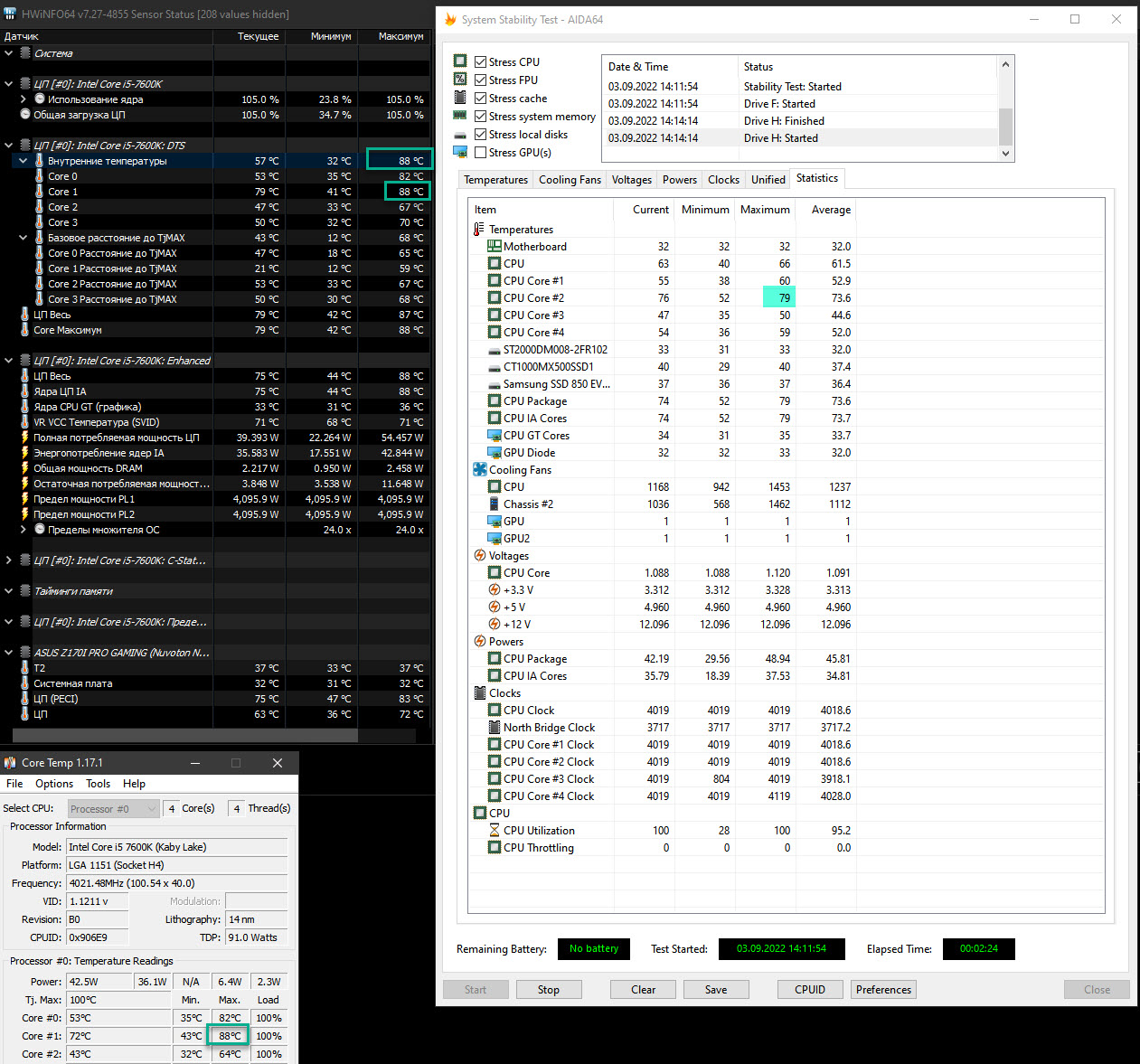Click the AIDA64 flame title bar icon
Viewport: 1140px width, 1064px height.
pyautogui.click(x=450, y=19)
